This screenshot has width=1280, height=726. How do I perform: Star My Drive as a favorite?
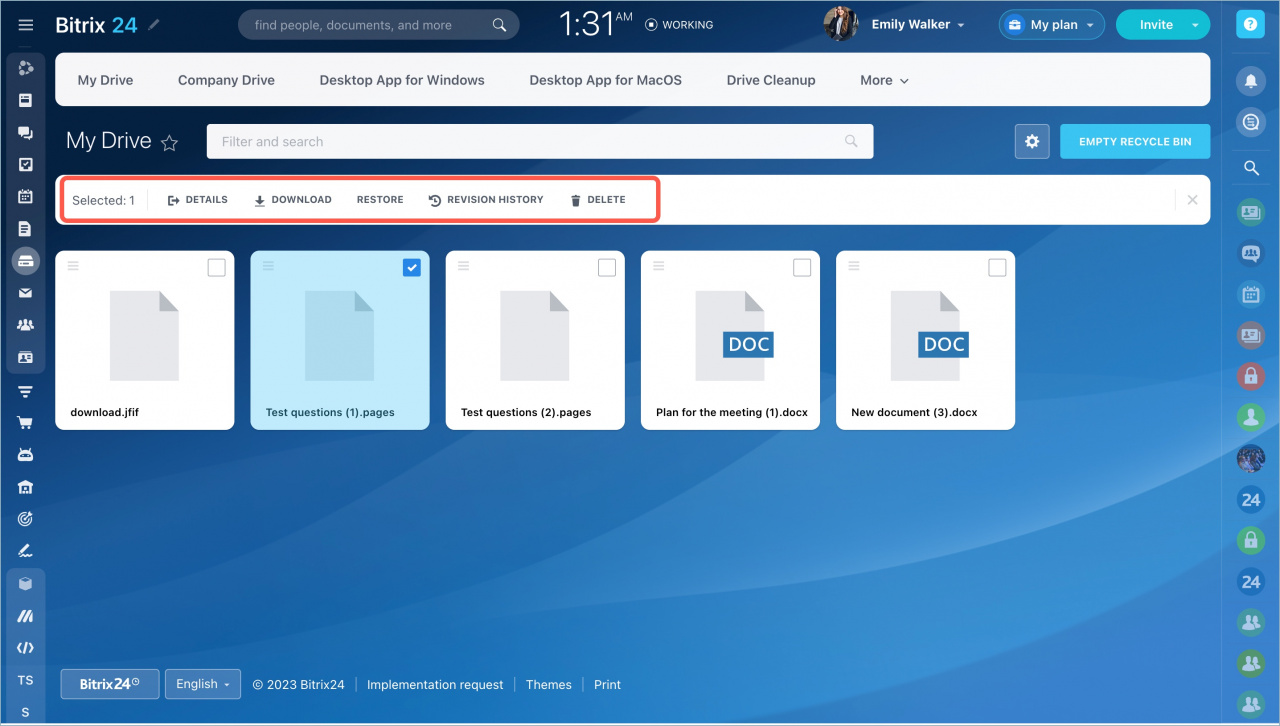click(x=170, y=143)
